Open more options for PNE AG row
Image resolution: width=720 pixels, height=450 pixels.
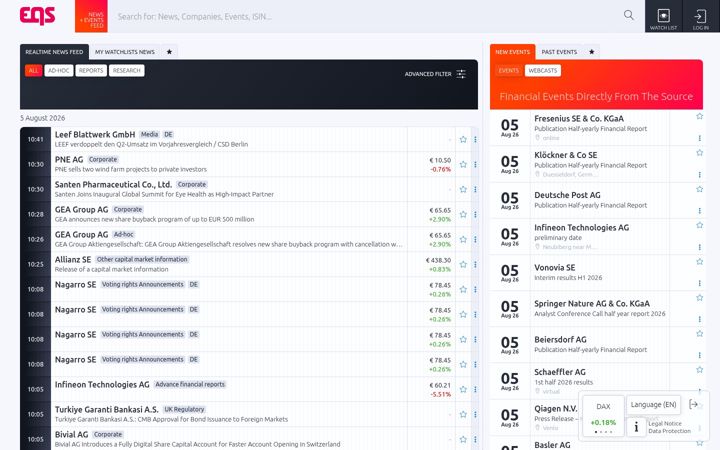475,164
